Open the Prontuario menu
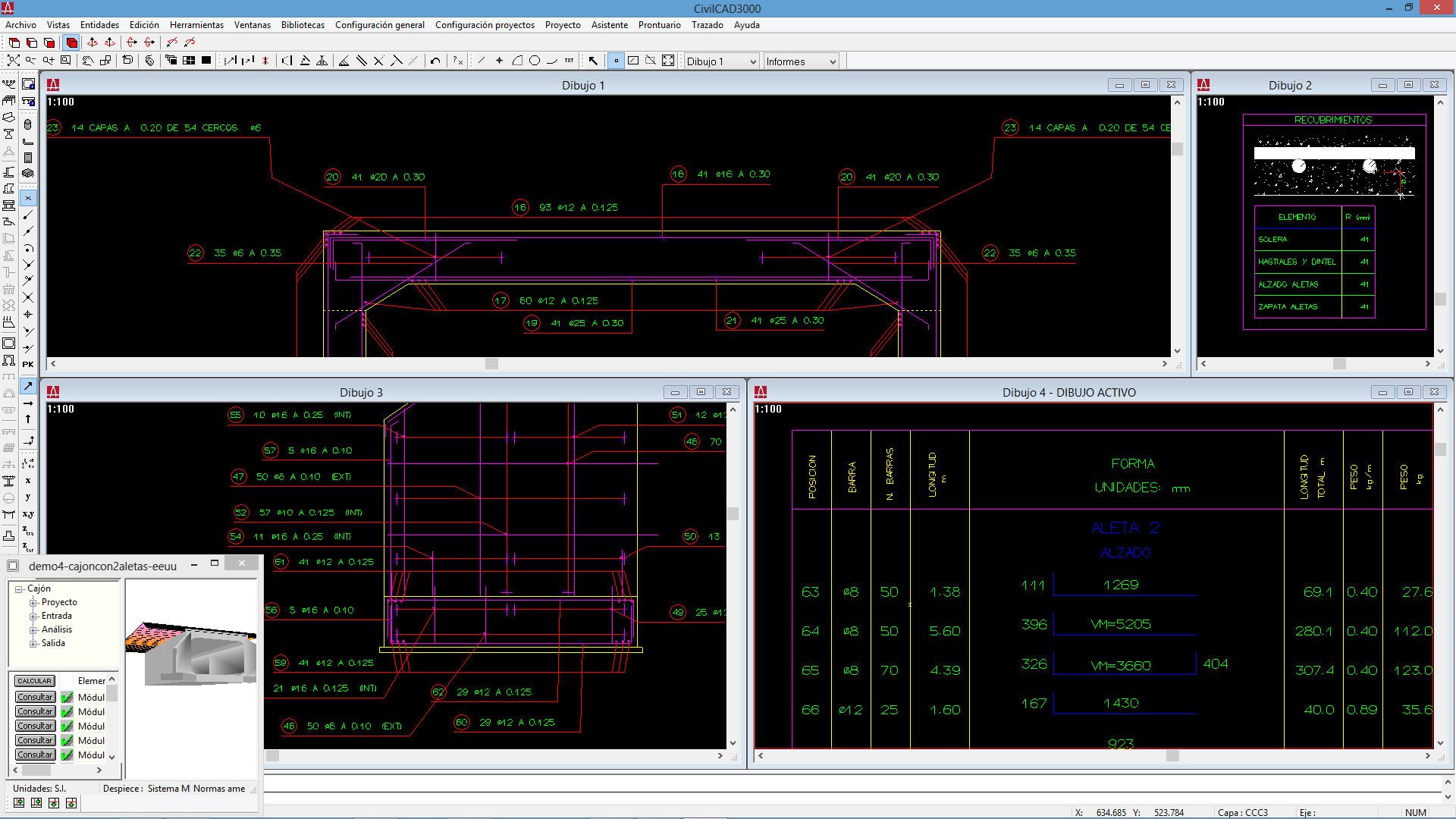1456x819 pixels. click(659, 25)
